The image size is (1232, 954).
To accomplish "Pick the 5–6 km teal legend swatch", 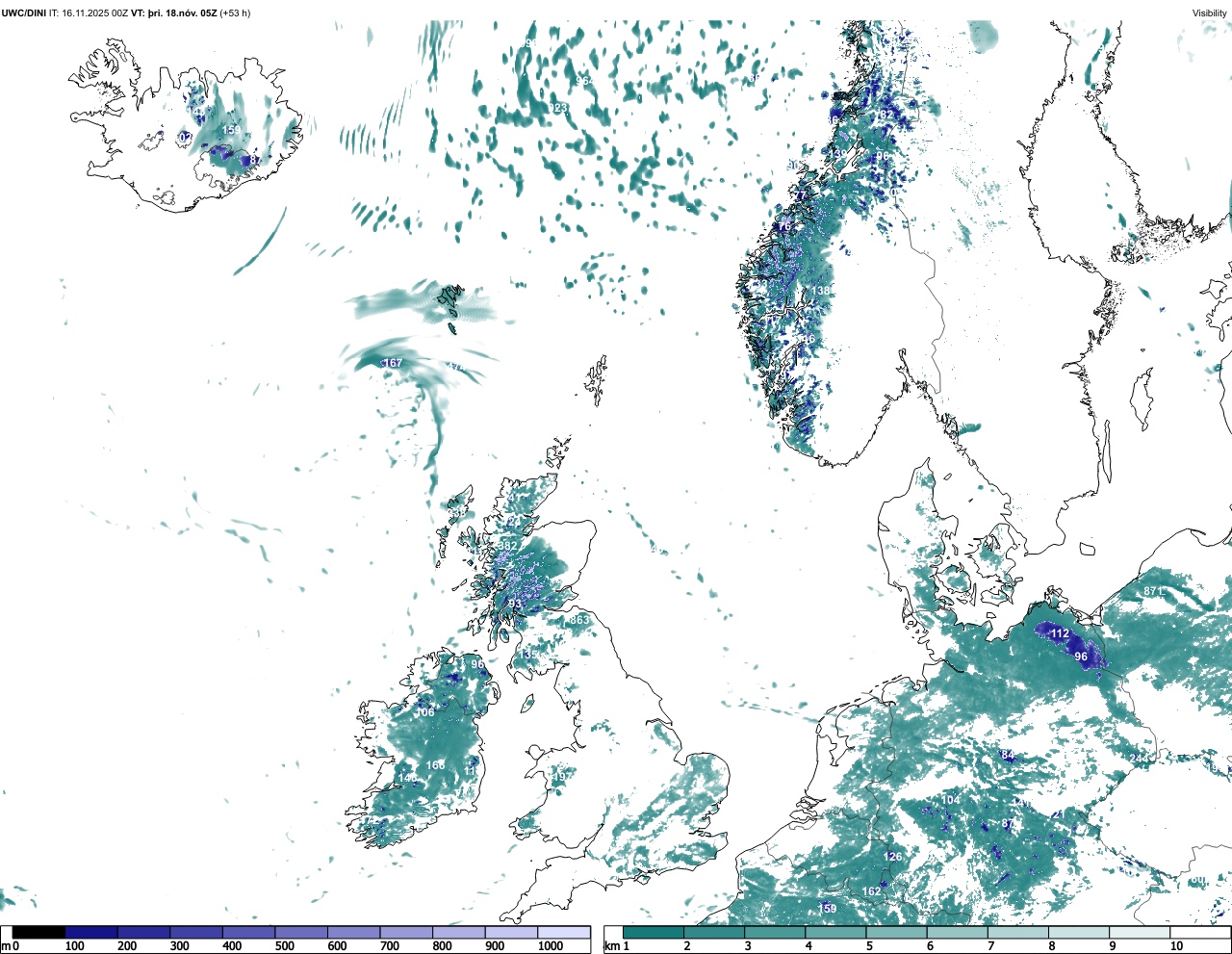I will click(x=896, y=932).
